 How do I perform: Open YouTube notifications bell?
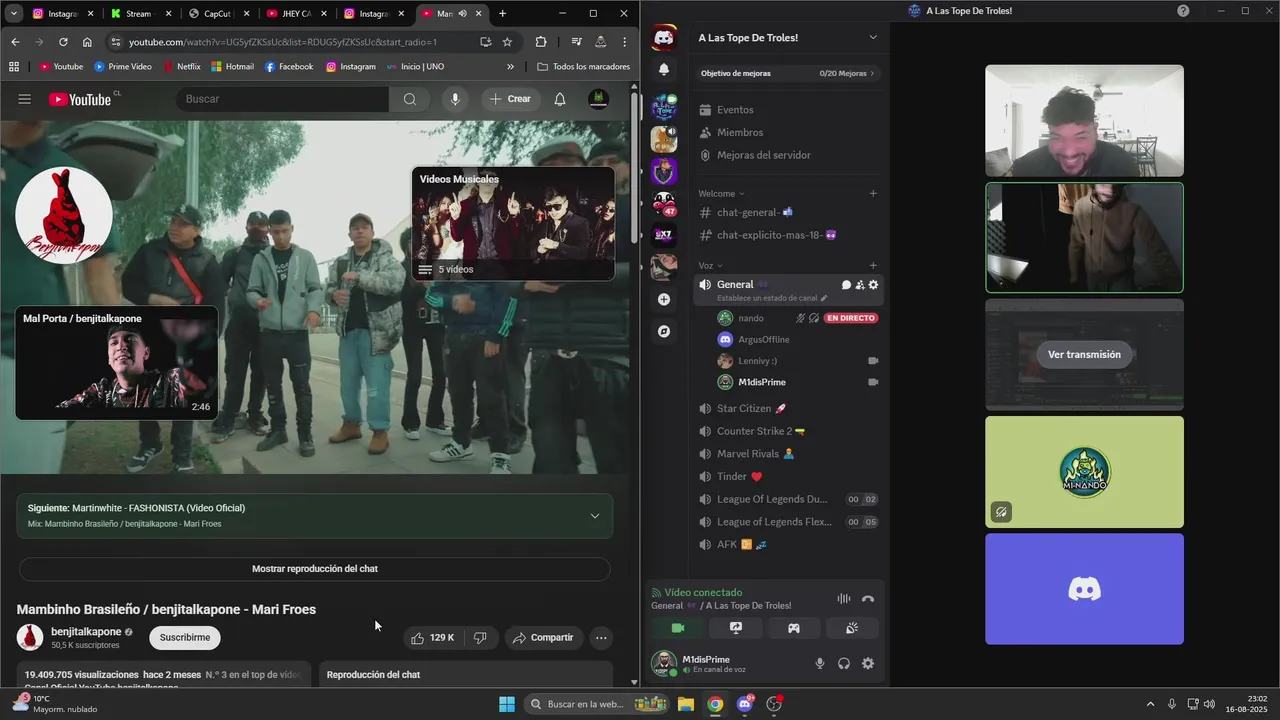coord(560,99)
